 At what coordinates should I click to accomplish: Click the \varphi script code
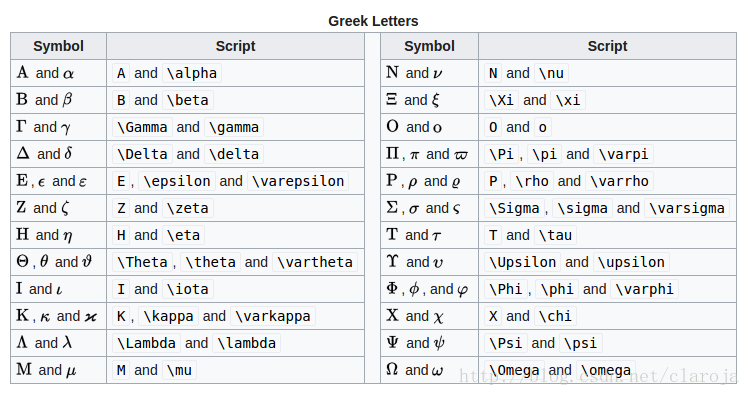(x=645, y=289)
